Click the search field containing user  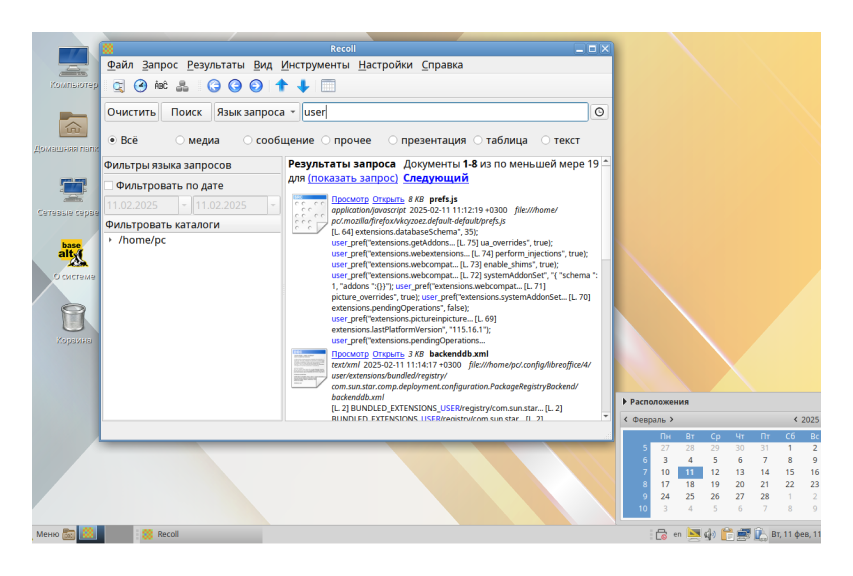[x=445, y=112]
